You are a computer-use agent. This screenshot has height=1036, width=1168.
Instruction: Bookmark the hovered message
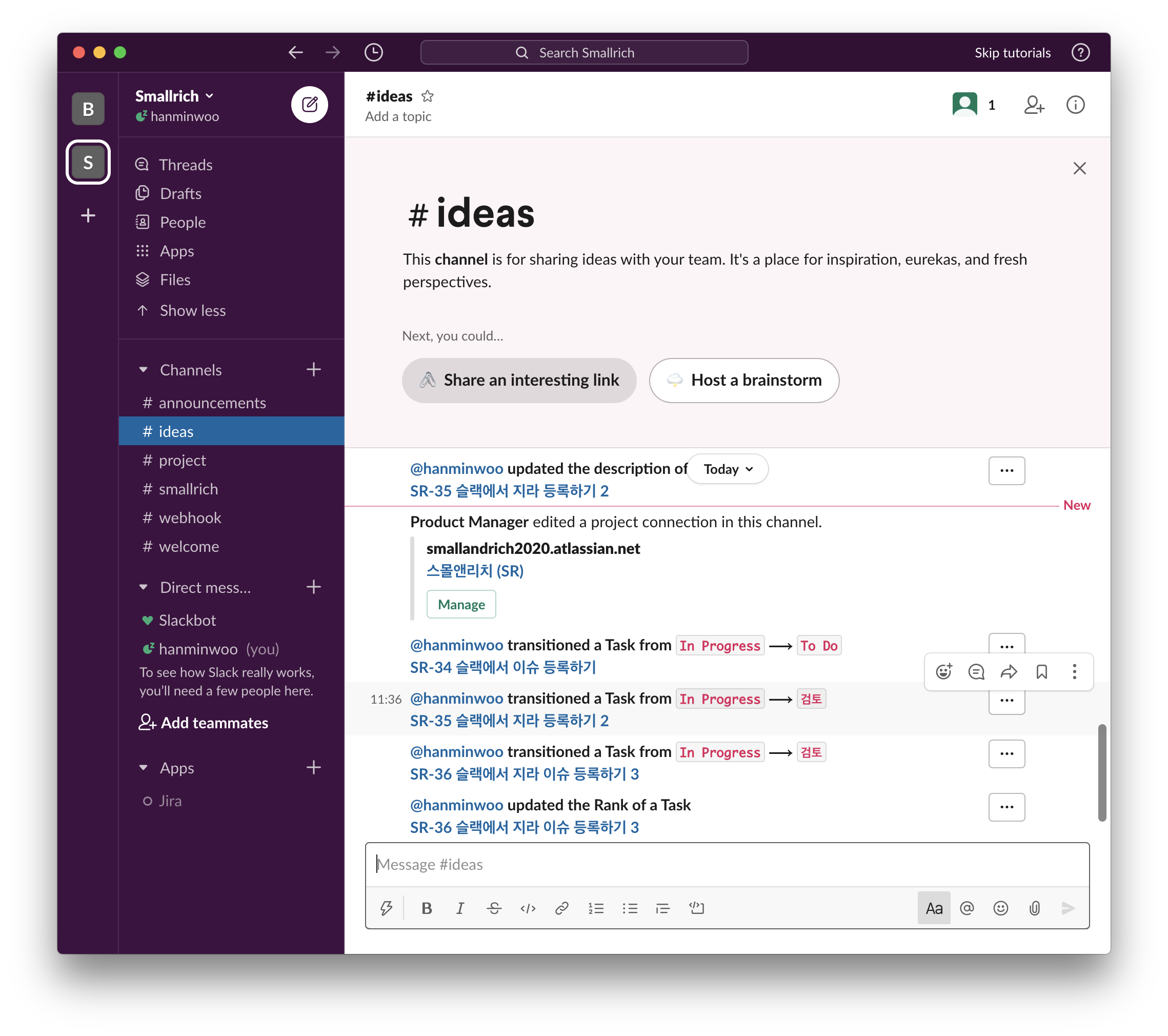point(1042,671)
